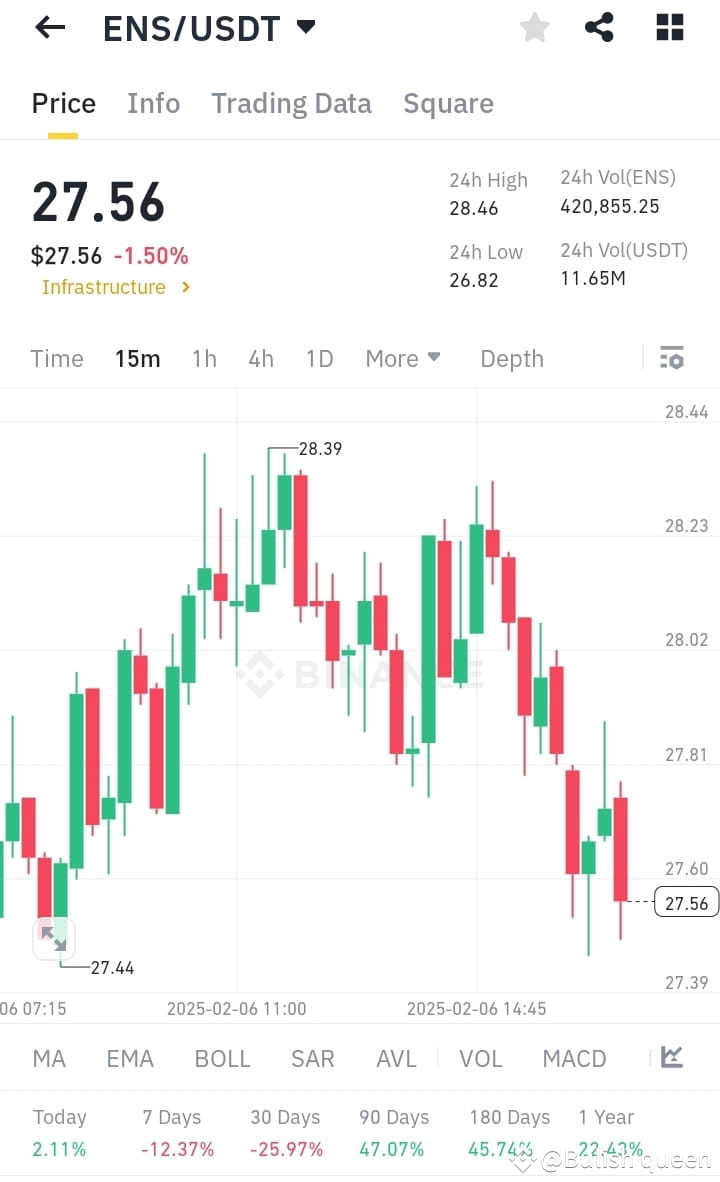Open the chart settings icon beside Depth
The image size is (720, 1182).
(672, 357)
